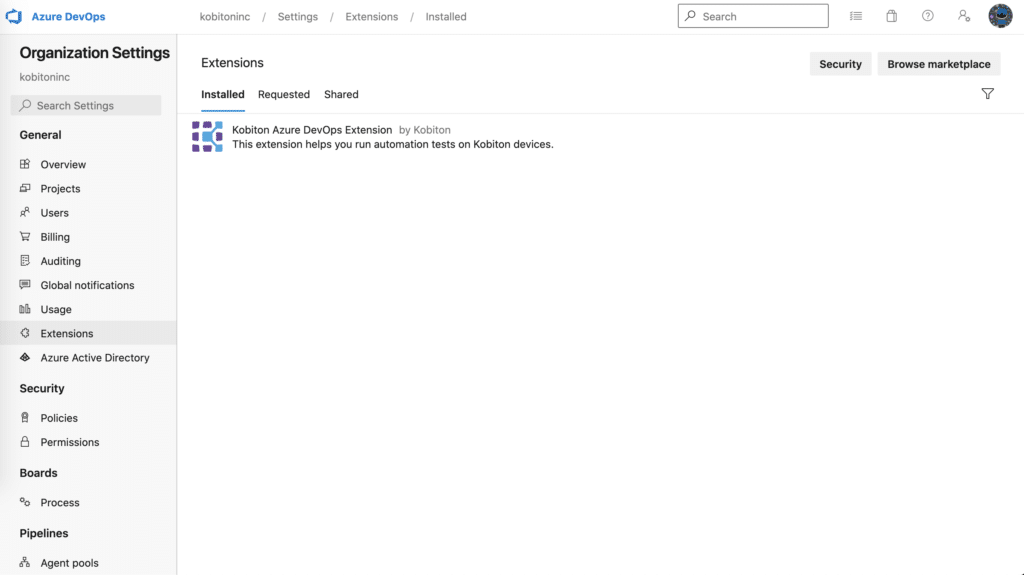Open the user settings icon
Image resolution: width=1024 pixels, height=575 pixels.
tap(964, 16)
